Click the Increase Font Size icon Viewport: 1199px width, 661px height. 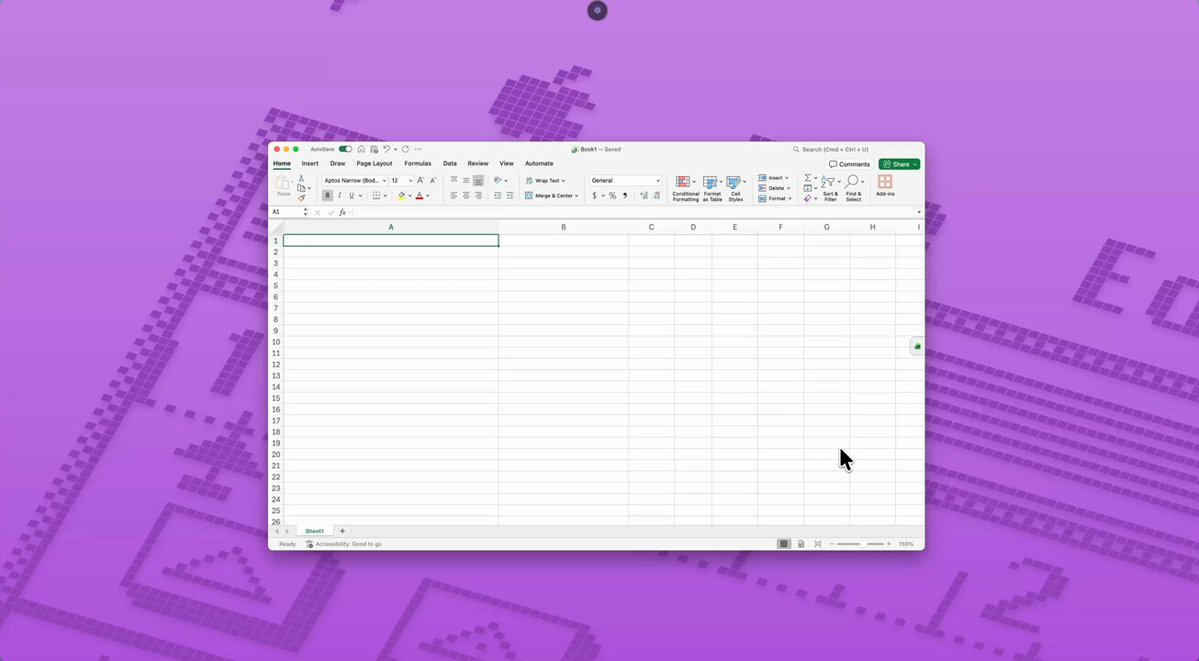(420, 180)
